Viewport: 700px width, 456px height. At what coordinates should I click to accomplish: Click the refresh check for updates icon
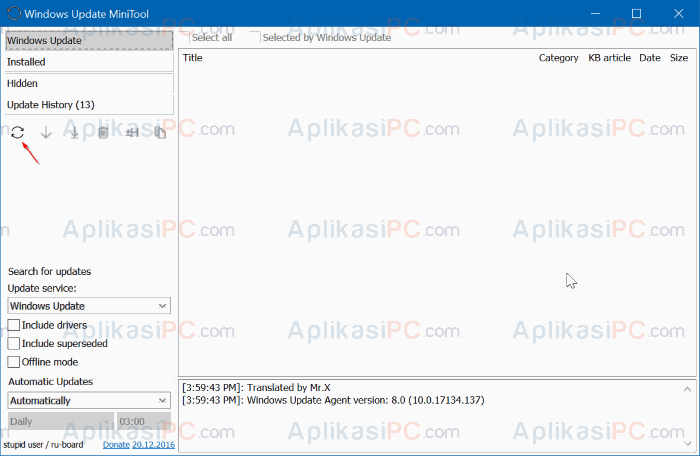click(17, 132)
